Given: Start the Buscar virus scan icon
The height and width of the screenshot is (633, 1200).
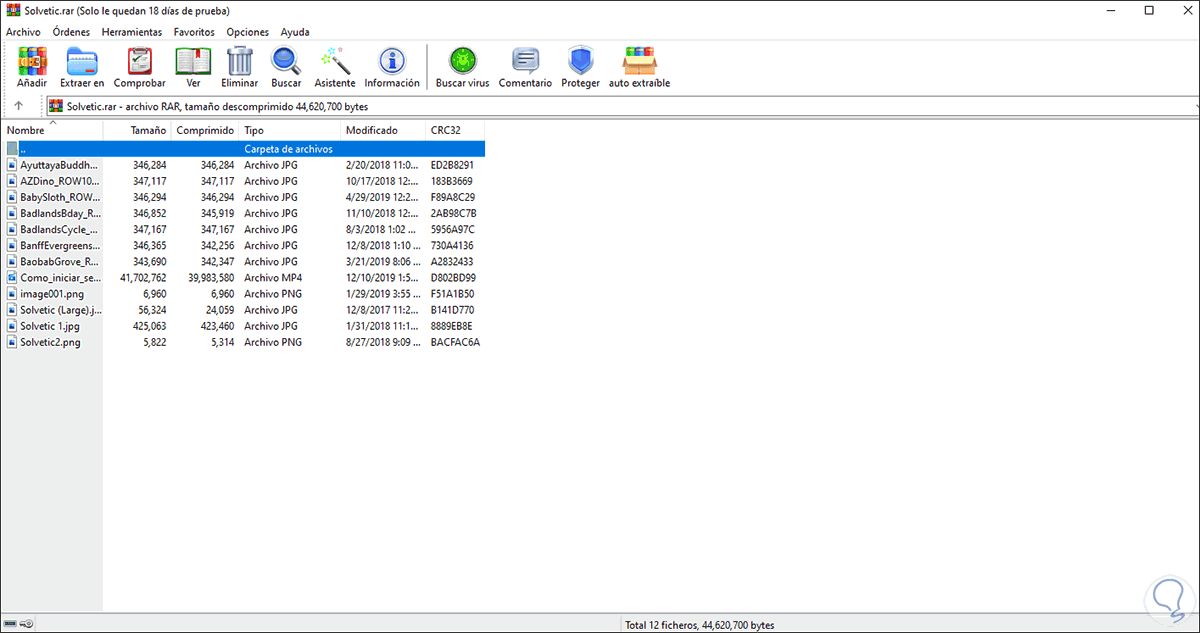Looking at the screenshot, I should (x=462, y=62).
